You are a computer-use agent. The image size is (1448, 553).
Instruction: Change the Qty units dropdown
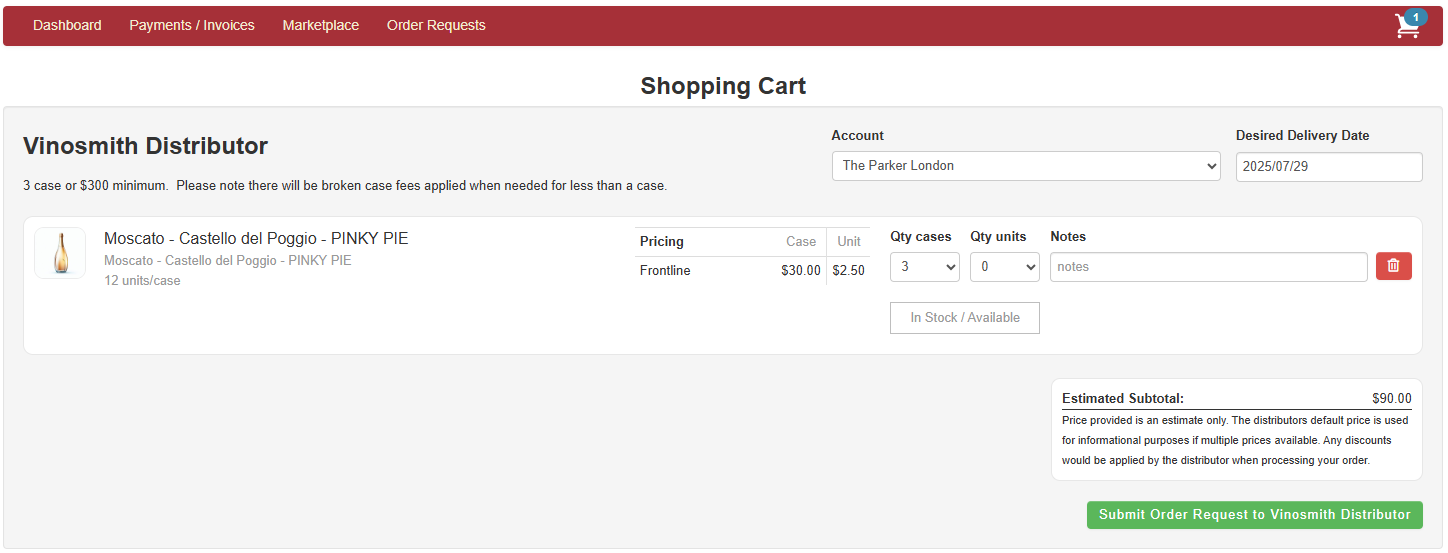coord(1005,267)
